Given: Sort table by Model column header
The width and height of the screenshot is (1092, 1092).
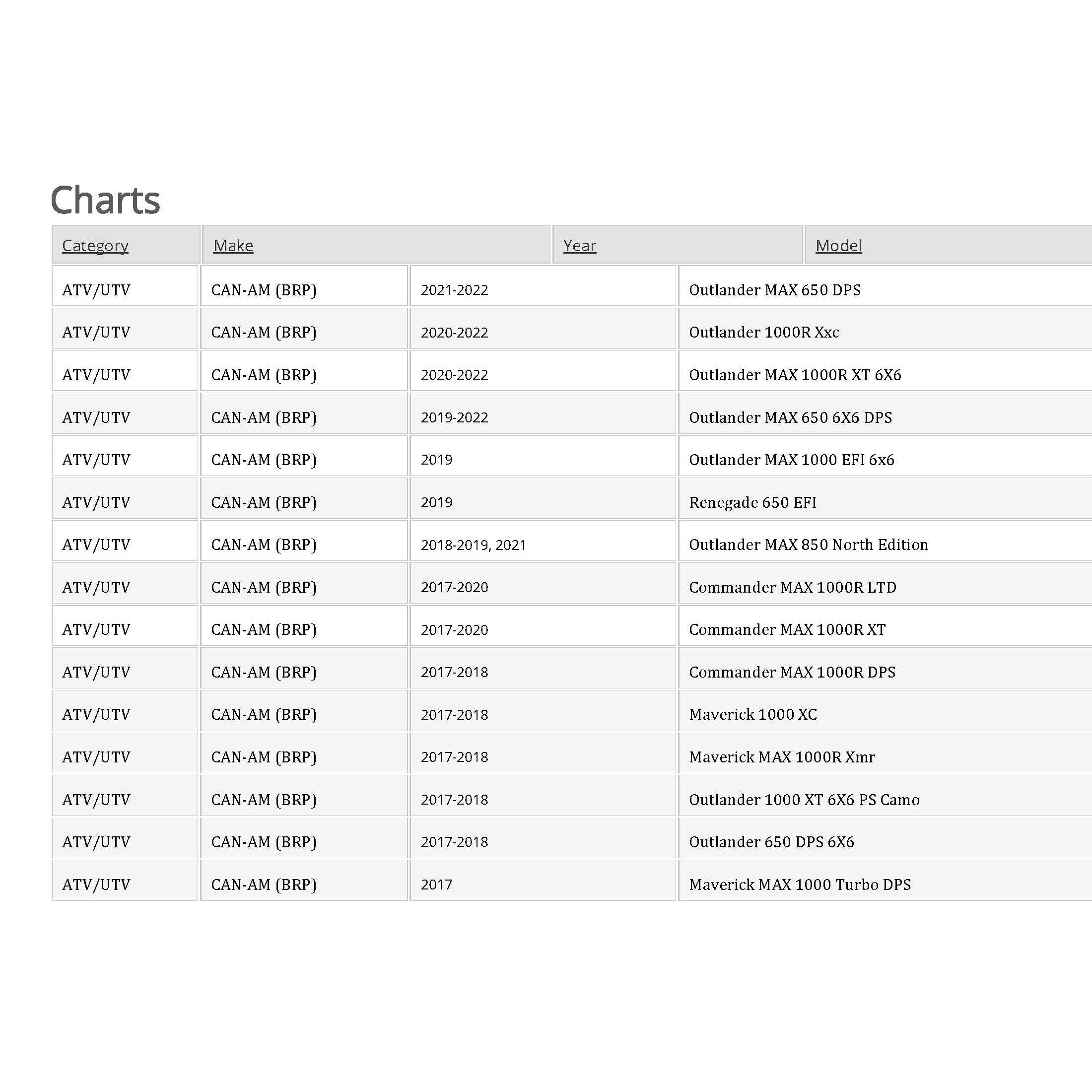Looking at the screenshot, I should [838, 245].
